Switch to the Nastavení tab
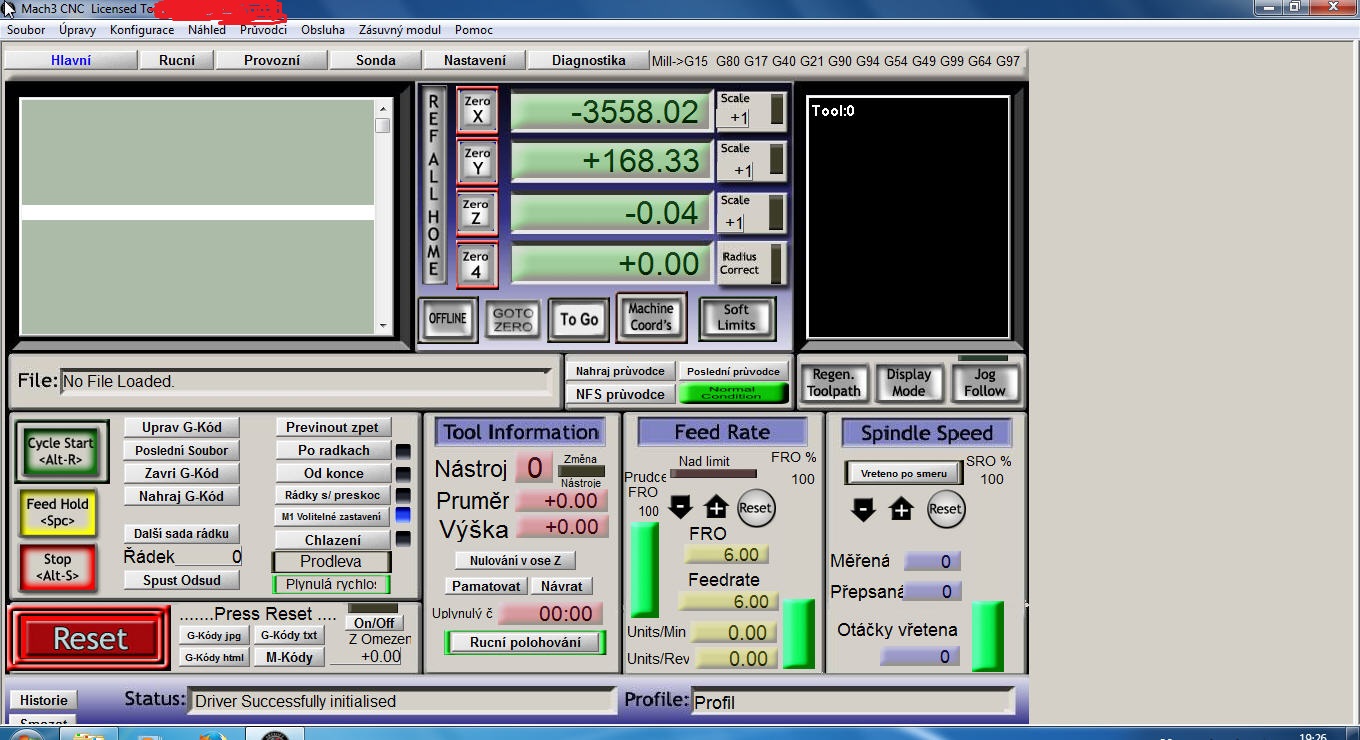 (x=475, y=60)
